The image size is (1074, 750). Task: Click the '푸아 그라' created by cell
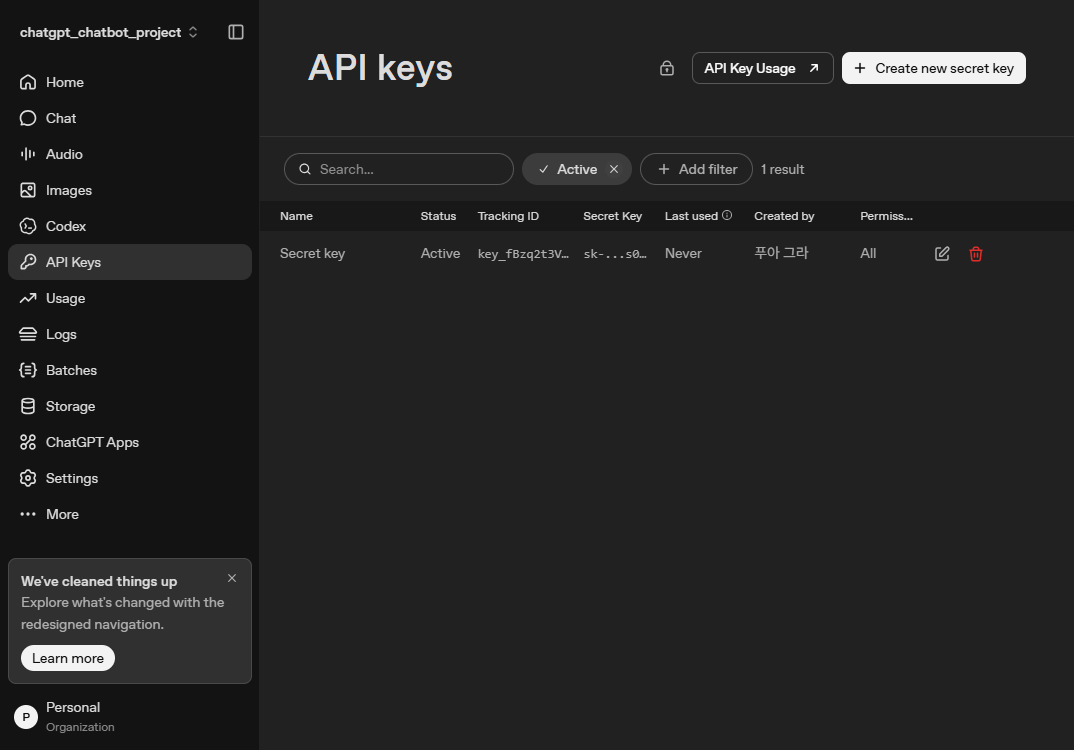tap(782, 253)
